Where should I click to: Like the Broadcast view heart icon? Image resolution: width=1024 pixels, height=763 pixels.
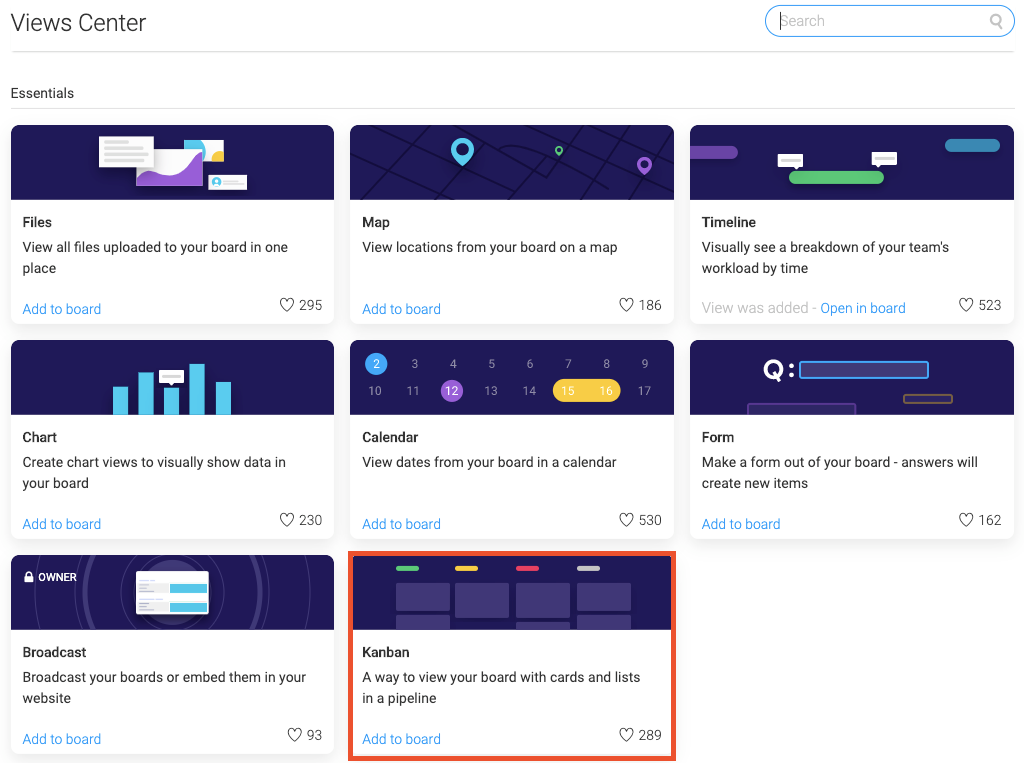pos(295,735)
